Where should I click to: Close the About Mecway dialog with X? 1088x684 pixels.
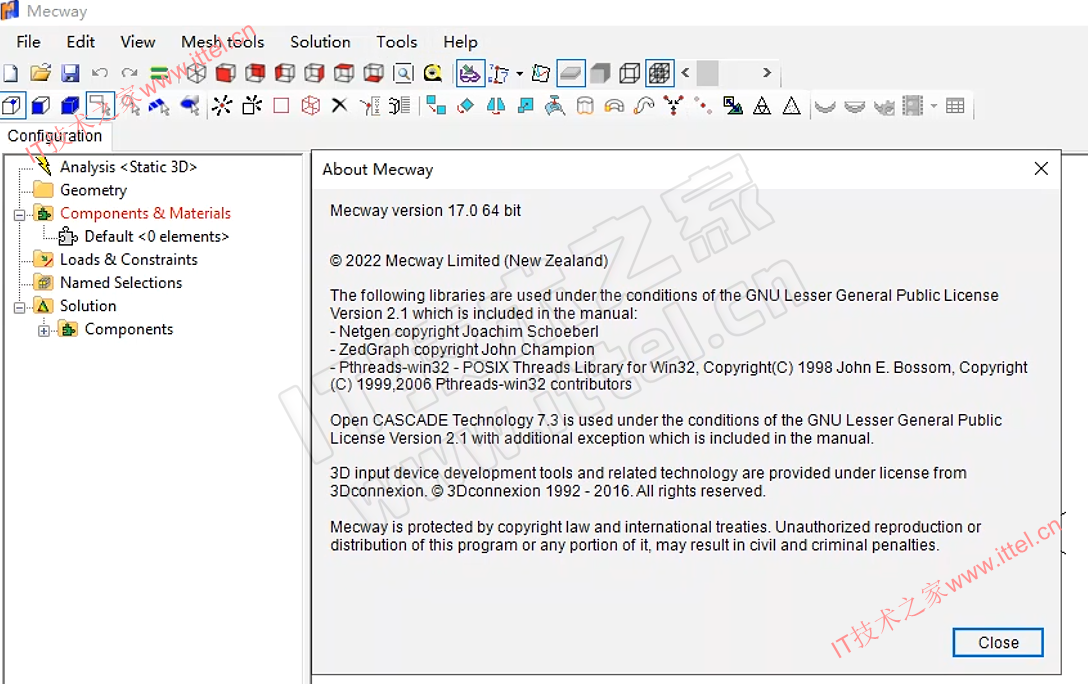tap(1041, 169)
